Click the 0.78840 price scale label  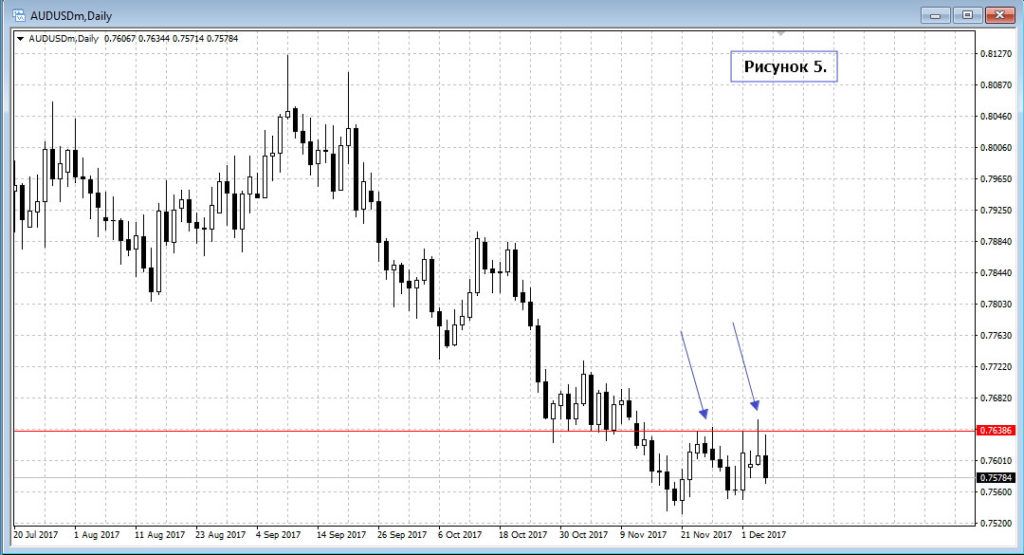click(x=995, y=241)
